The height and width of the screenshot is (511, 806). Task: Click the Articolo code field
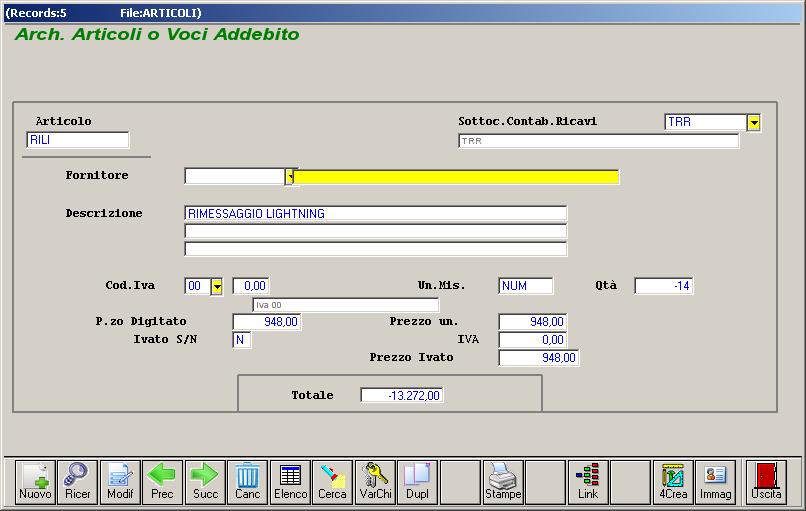click(78, 140)
